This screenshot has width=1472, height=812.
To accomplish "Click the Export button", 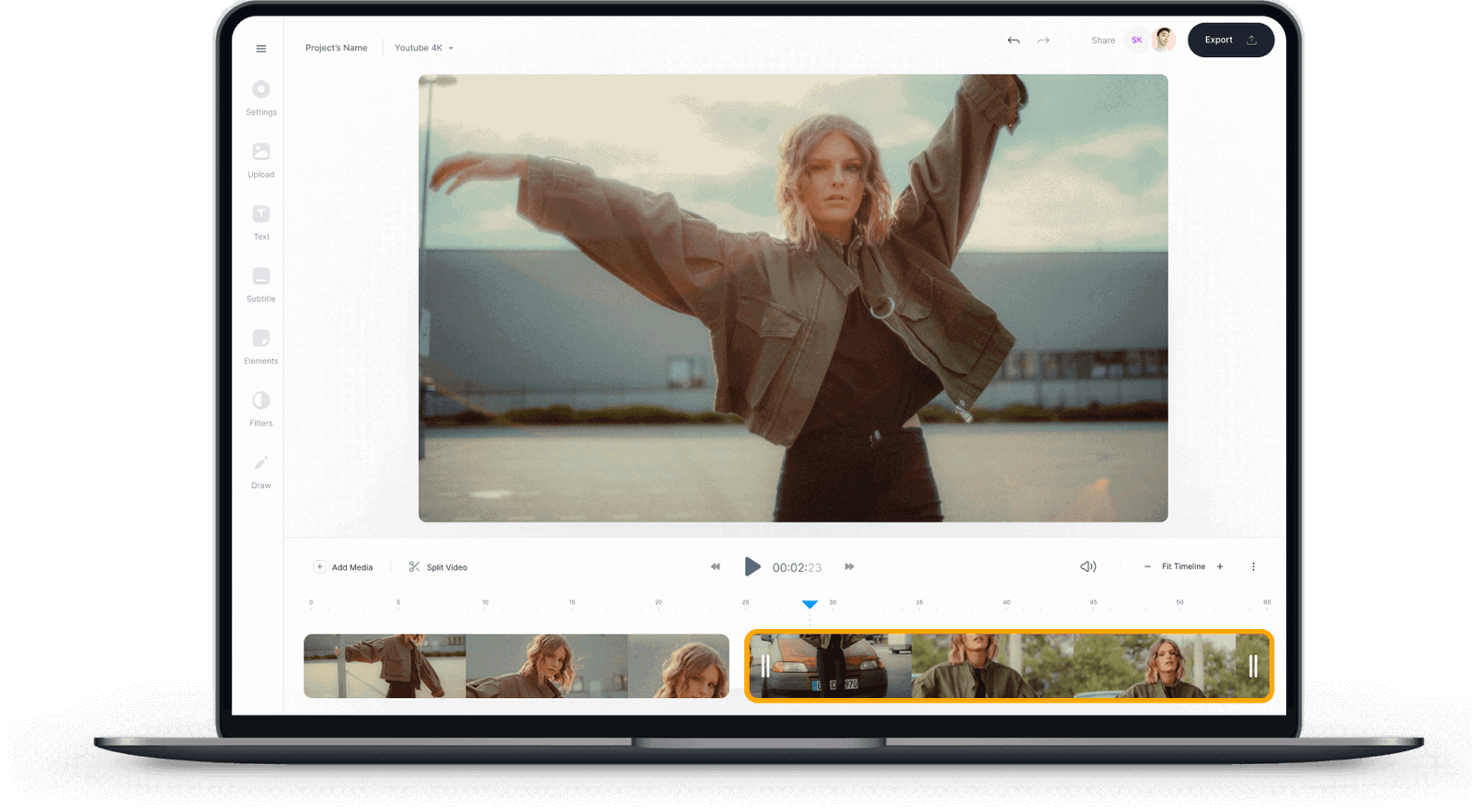I will (x=1231, y=40).
